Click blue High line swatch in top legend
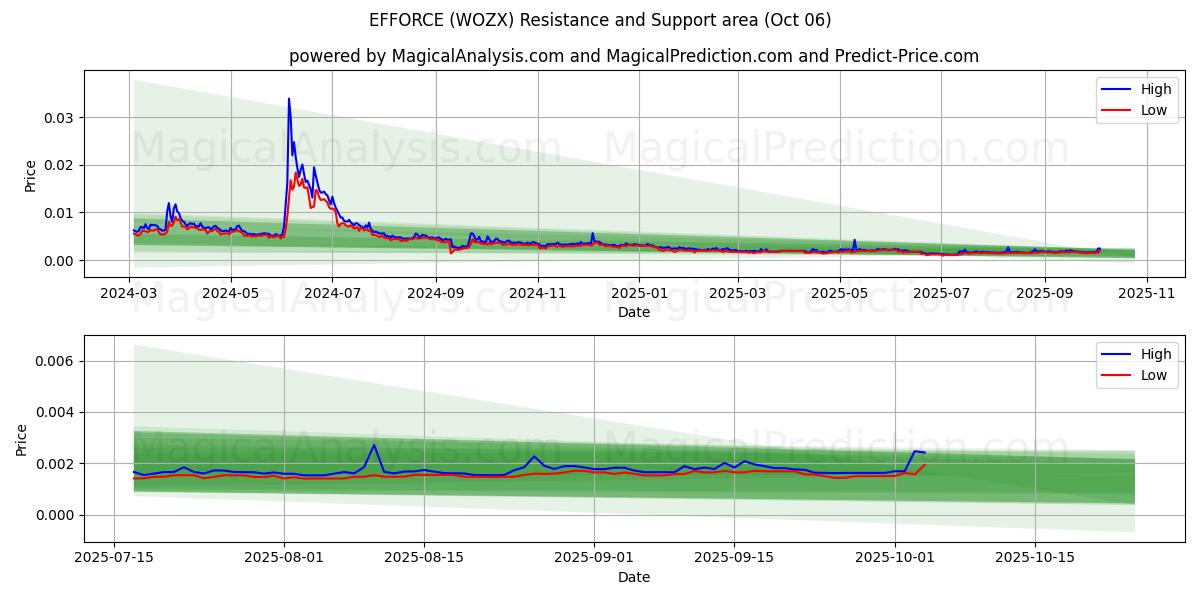The height and width of the screenshot is (600, 1200). click(1116, 90)
